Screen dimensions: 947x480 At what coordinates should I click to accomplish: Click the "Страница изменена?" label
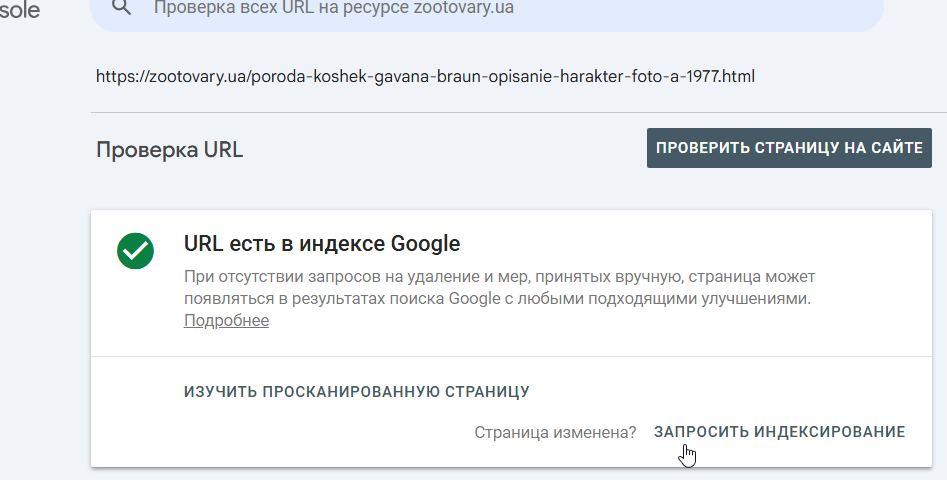tap(555, 432)
